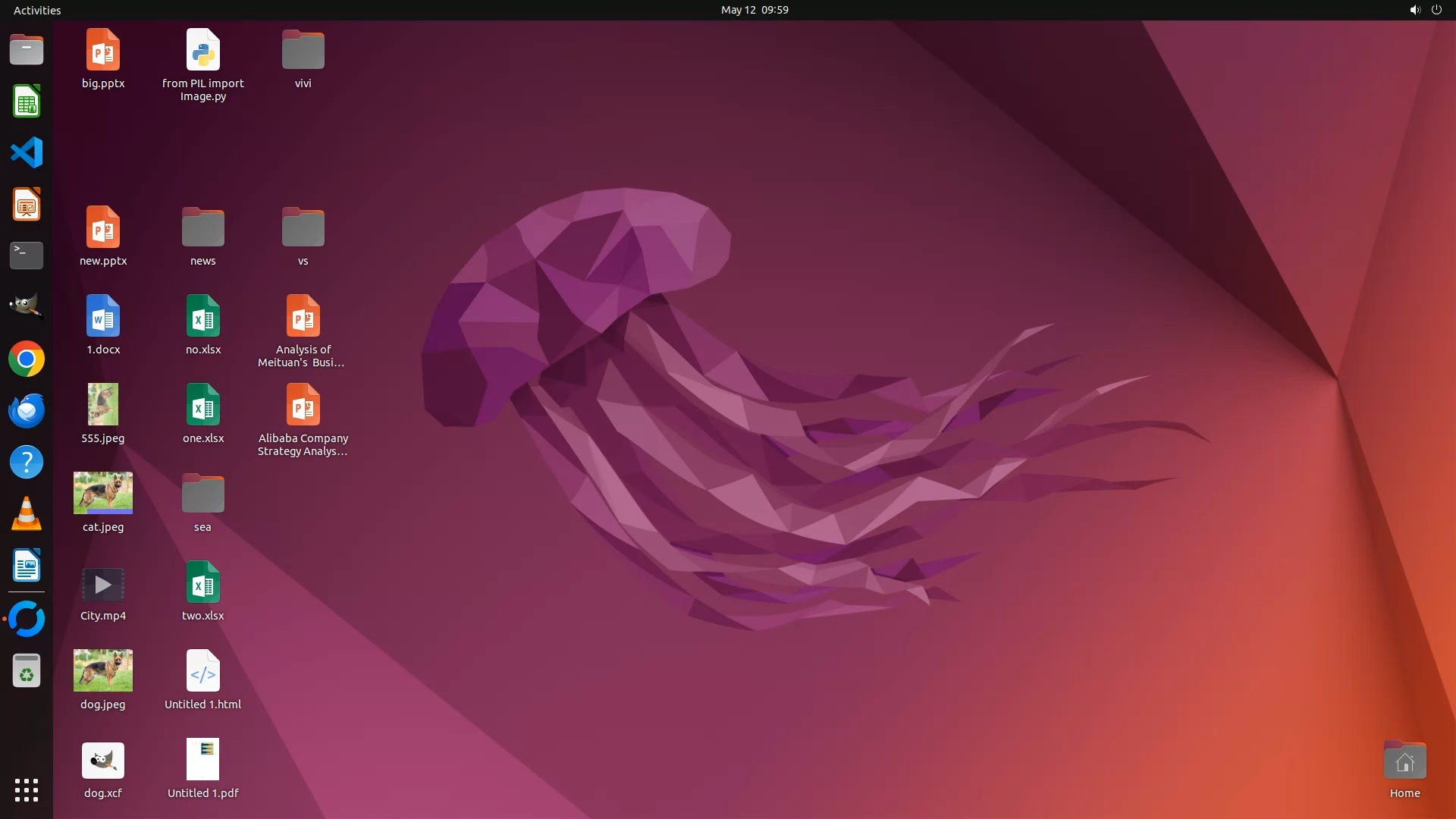
Task: Select the City.mp4 video file
Action: (x=103, y=585)
